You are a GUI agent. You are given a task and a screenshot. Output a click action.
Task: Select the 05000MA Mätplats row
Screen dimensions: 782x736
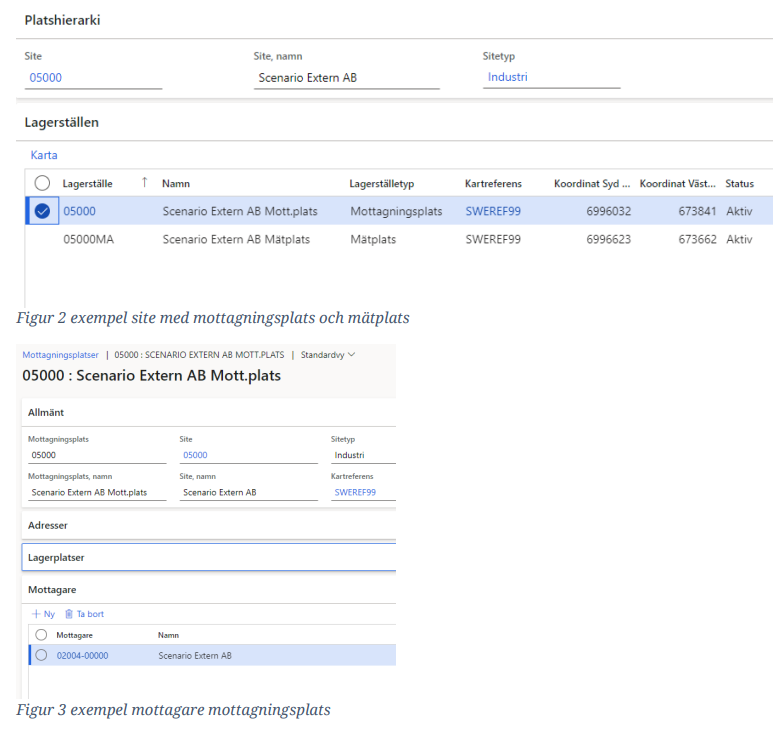tap(236, 239)
